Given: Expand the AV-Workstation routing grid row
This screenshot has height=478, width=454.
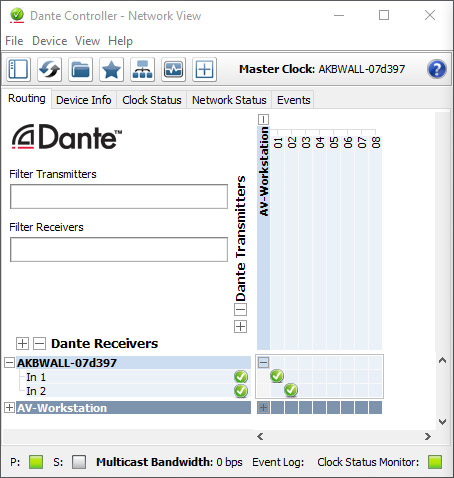Looking at the screenshot, I should click(263, 407).
